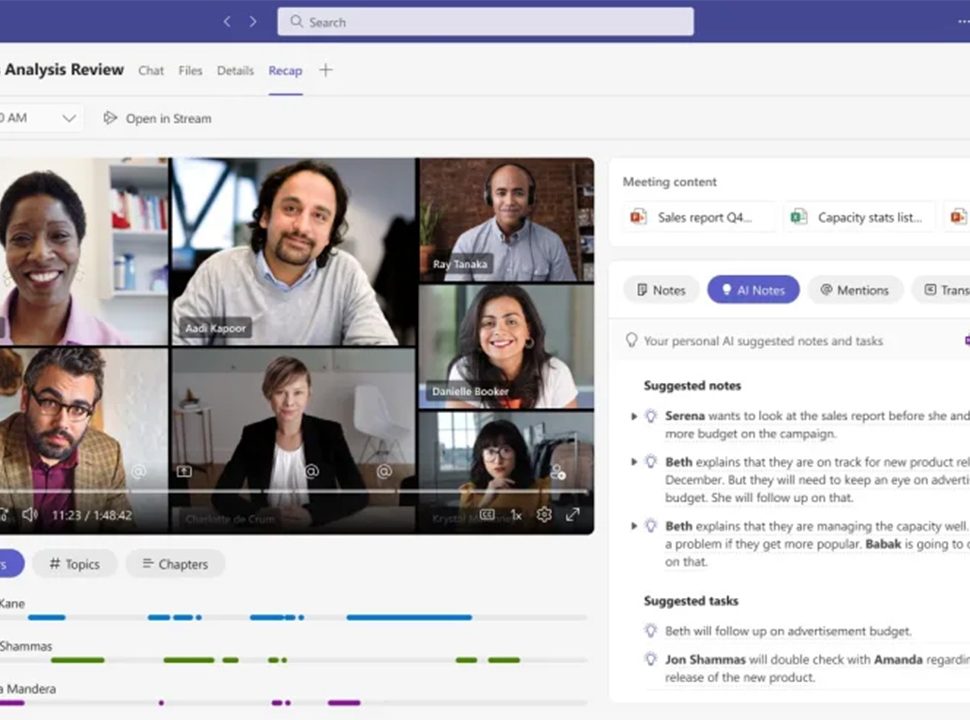Go forward using the right navigation arrow

253,22
